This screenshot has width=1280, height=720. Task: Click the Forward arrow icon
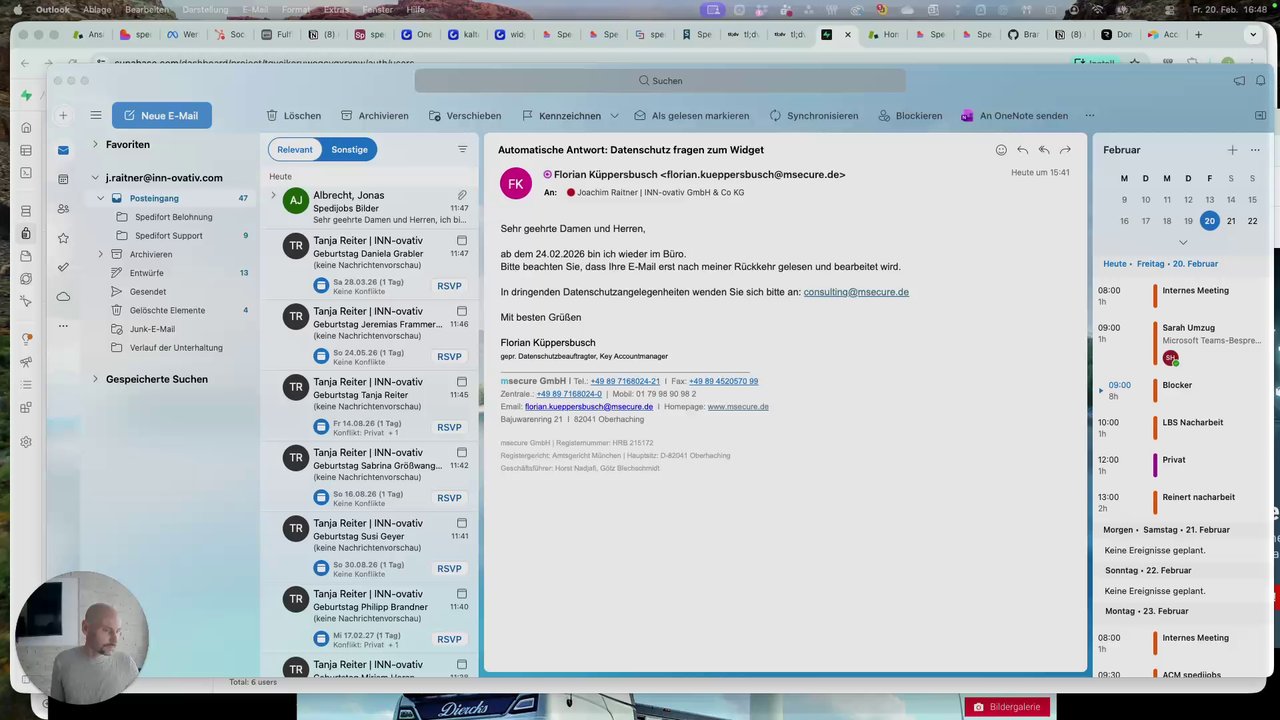[x=1065, y=150]
